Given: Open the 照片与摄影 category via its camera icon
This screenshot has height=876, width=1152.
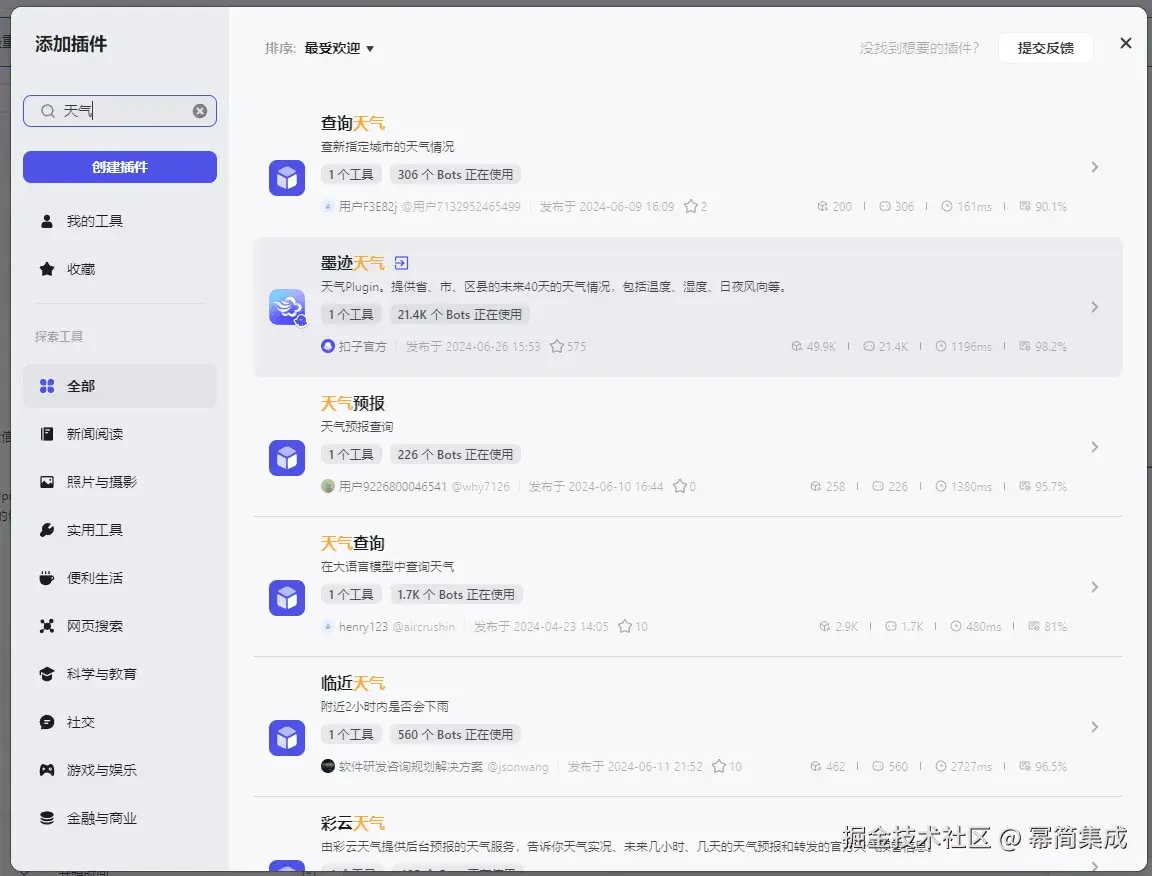Looking at the screenshot, I should pos(47,481).
